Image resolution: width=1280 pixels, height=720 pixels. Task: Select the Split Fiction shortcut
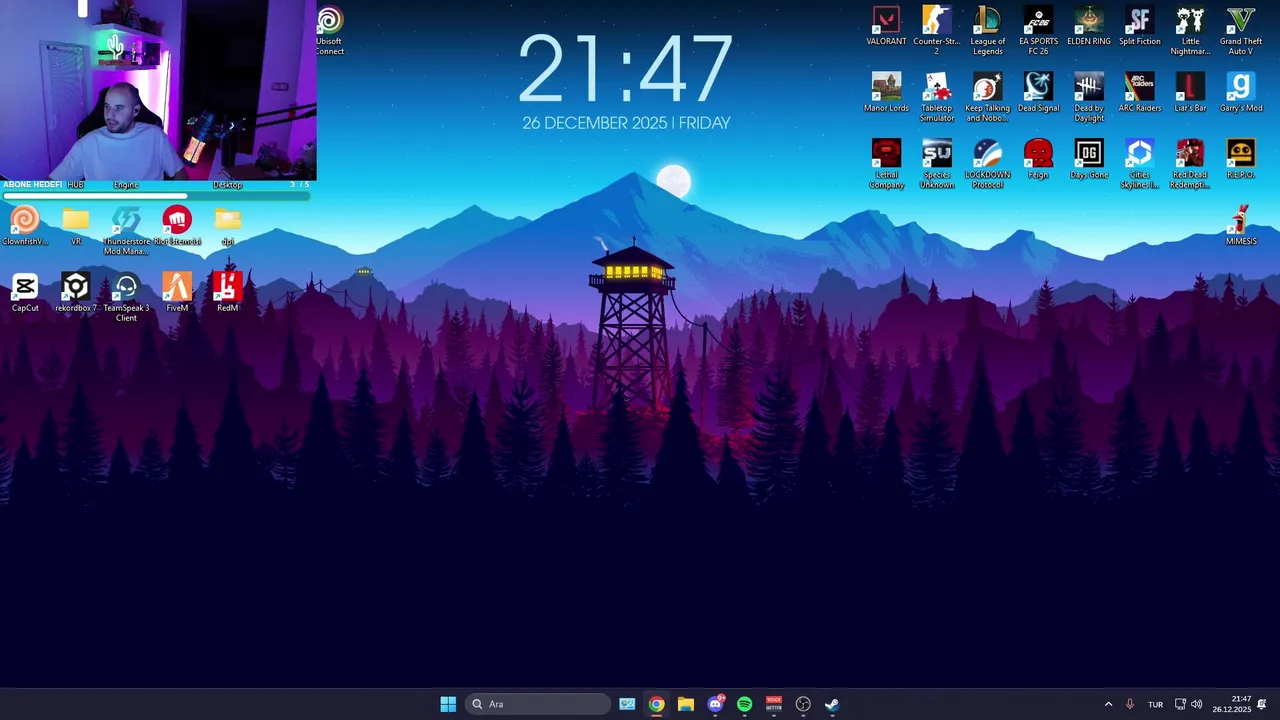(x=1139, y=27)
